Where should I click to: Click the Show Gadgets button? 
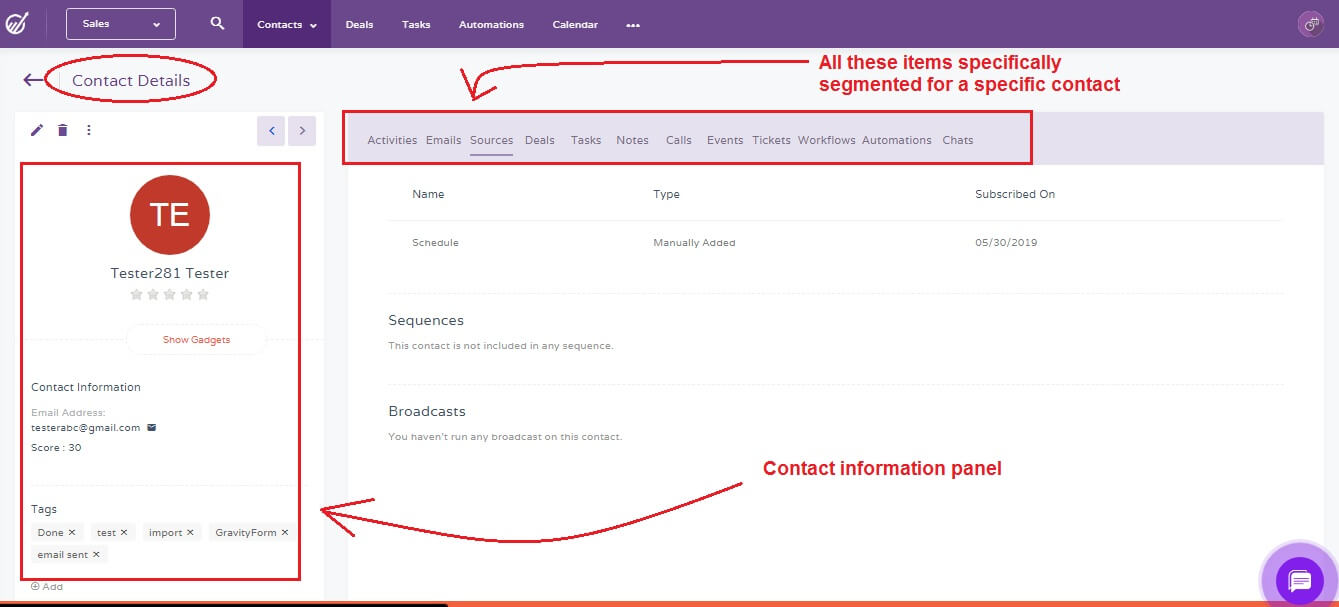coord(195,339)
